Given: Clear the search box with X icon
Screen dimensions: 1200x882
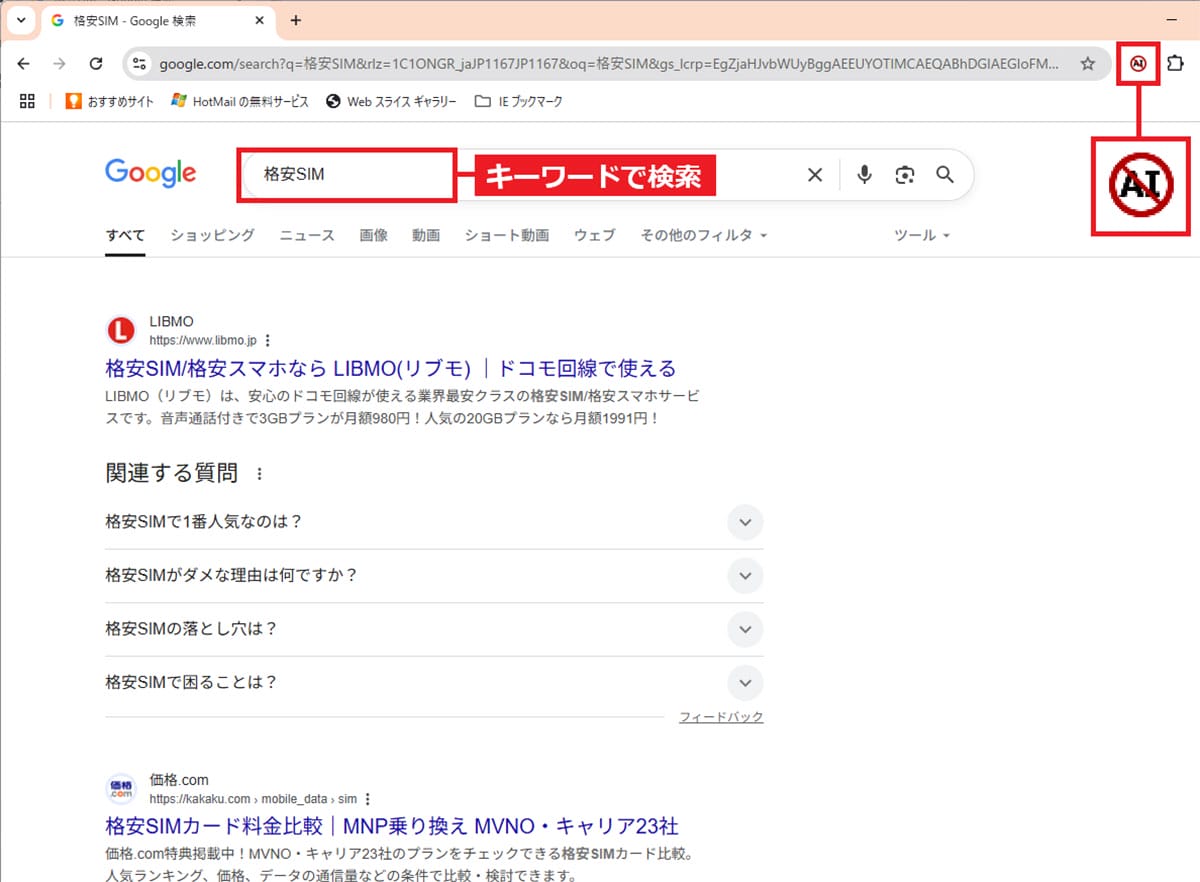Looking at the screenshot, I should coord(815,175).
